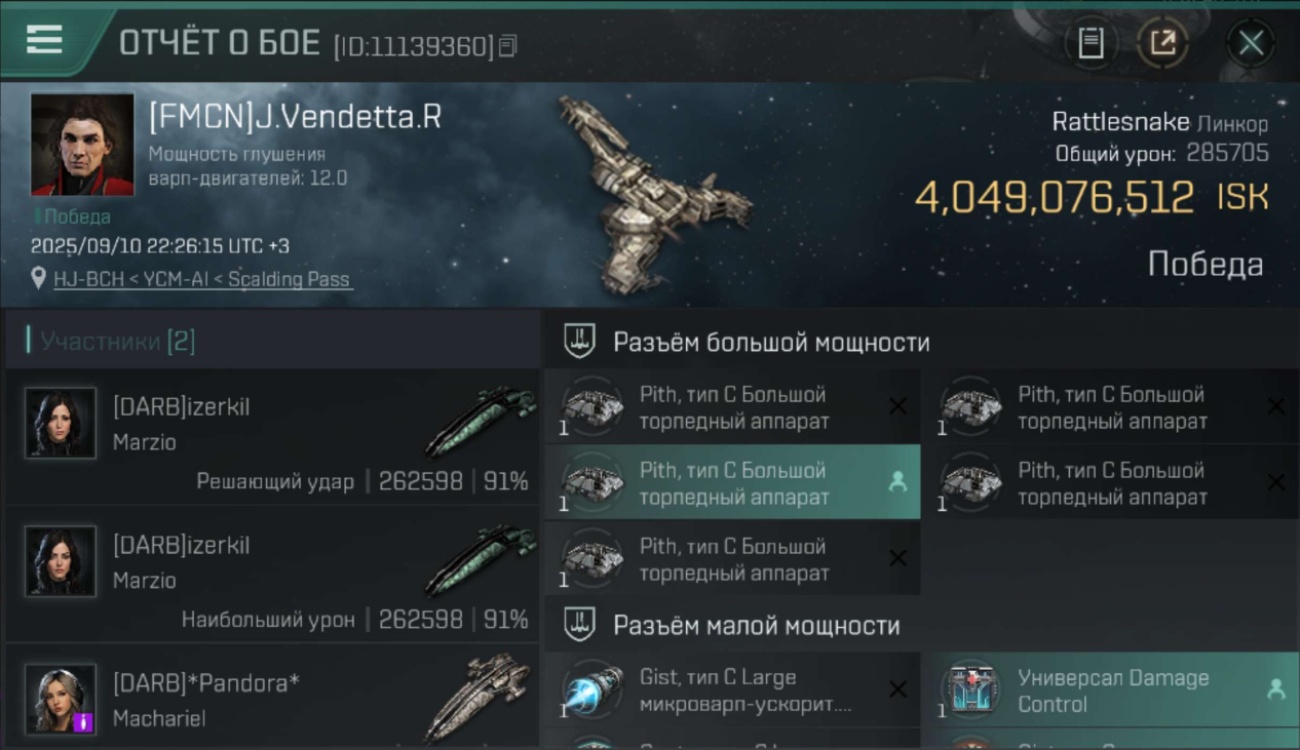Share the battle report externally

[x=1162, y=43]
